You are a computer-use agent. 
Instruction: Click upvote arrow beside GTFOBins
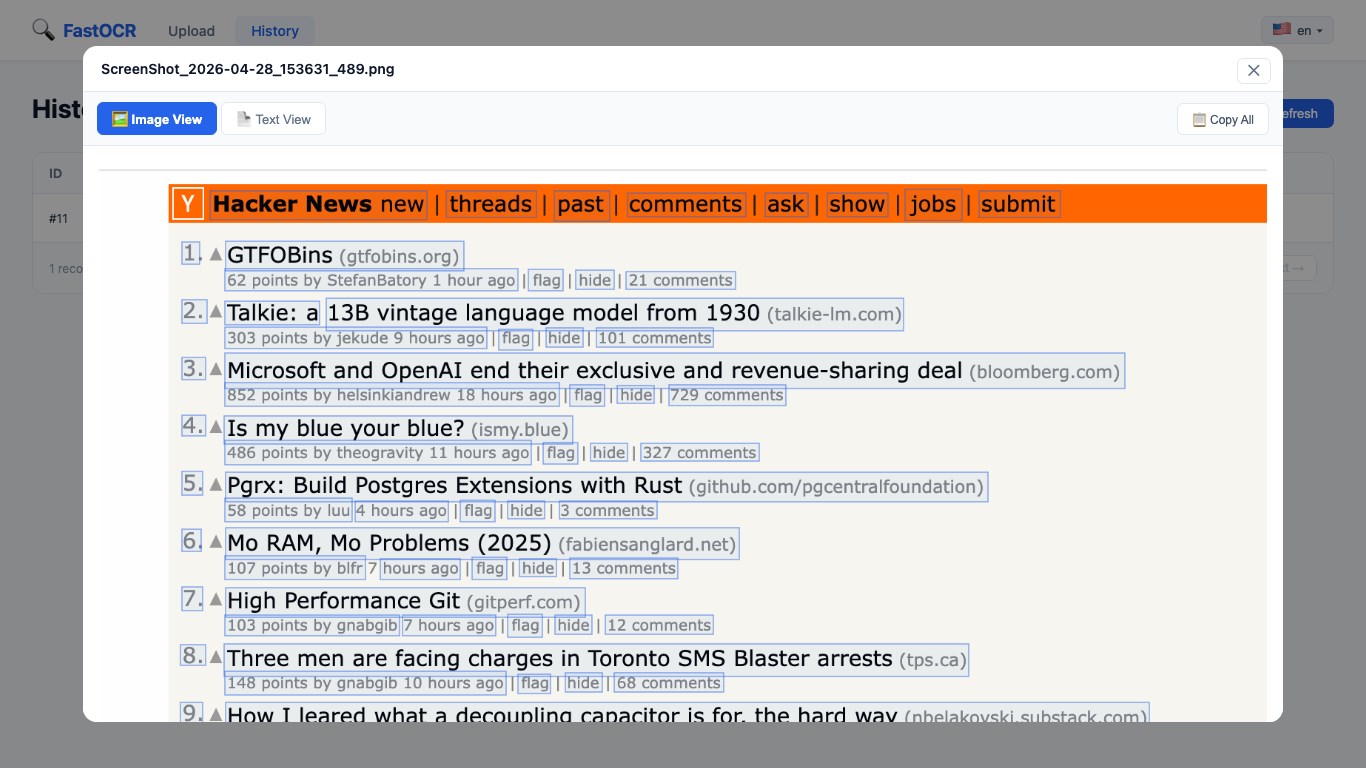click(x=215, y=255)
